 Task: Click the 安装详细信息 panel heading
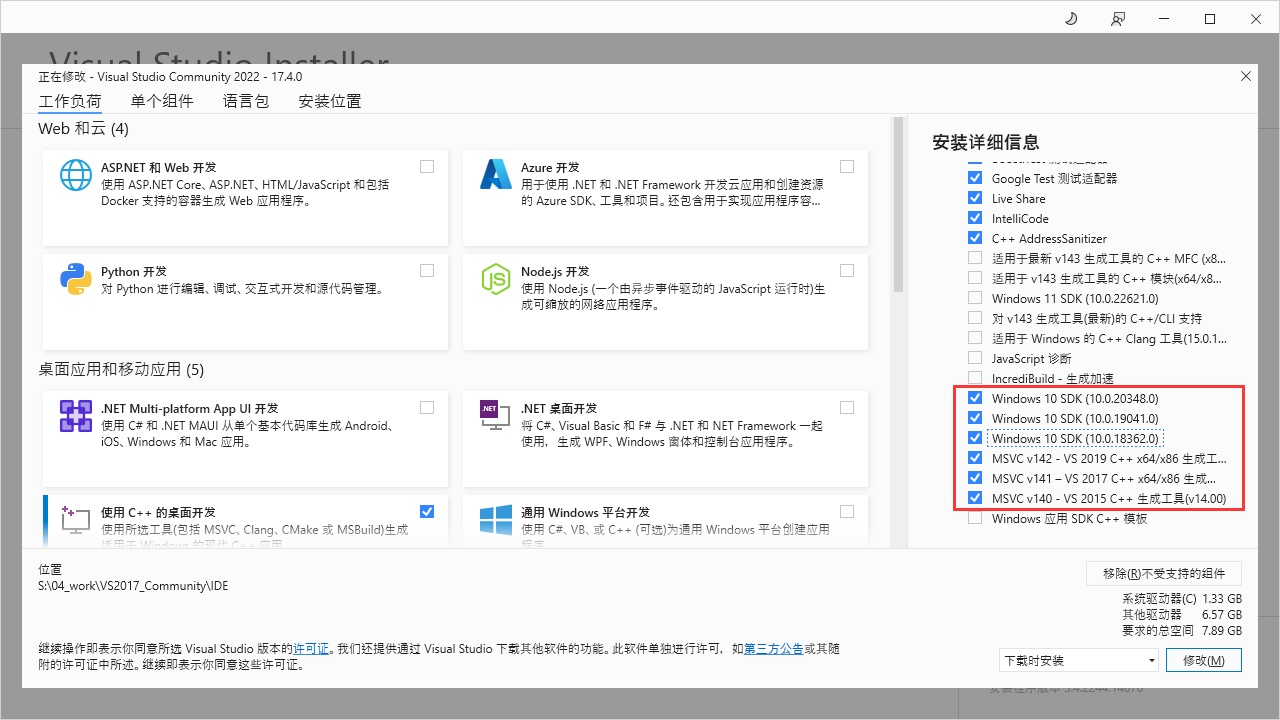point(985,142)
